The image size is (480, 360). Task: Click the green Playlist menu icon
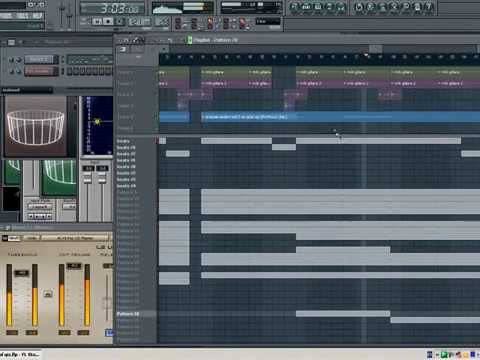[189, 40]
